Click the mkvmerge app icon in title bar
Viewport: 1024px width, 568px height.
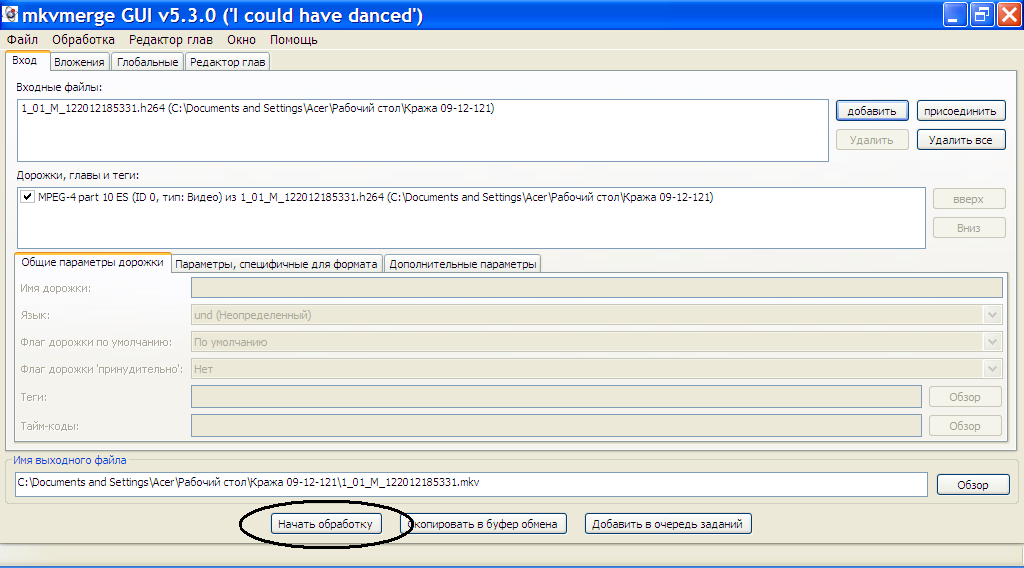coord(11,15)
